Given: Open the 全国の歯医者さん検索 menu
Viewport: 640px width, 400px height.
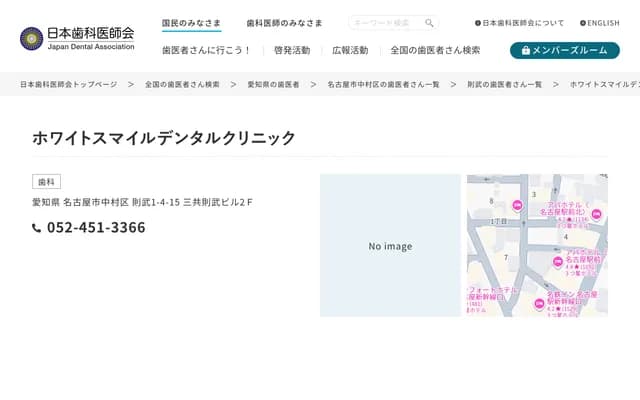Looking at the screenshot, I should 435,50.
